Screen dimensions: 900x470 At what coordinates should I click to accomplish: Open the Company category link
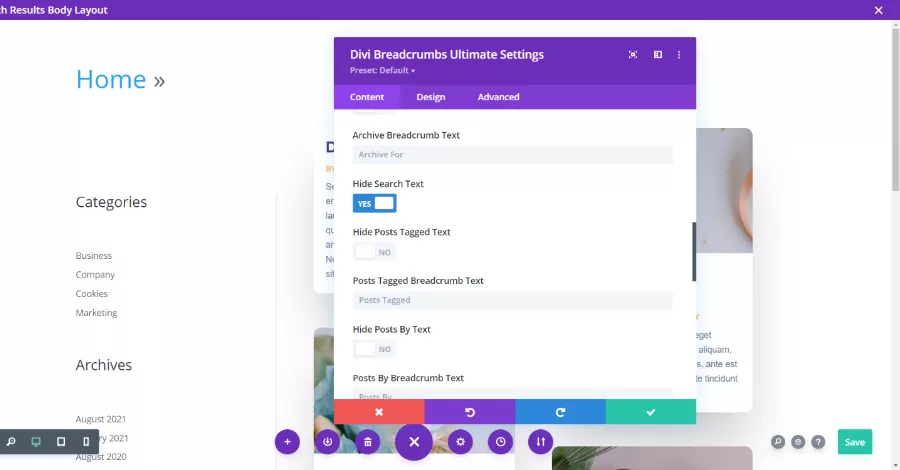(x=95, y=275)
